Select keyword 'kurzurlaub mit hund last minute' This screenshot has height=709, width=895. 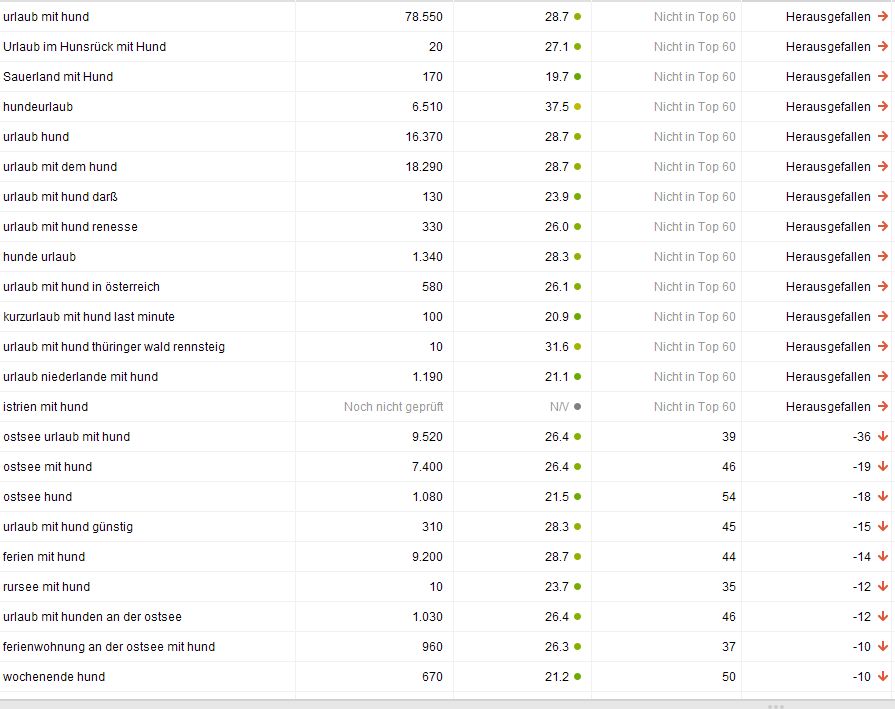click(89, 317)
